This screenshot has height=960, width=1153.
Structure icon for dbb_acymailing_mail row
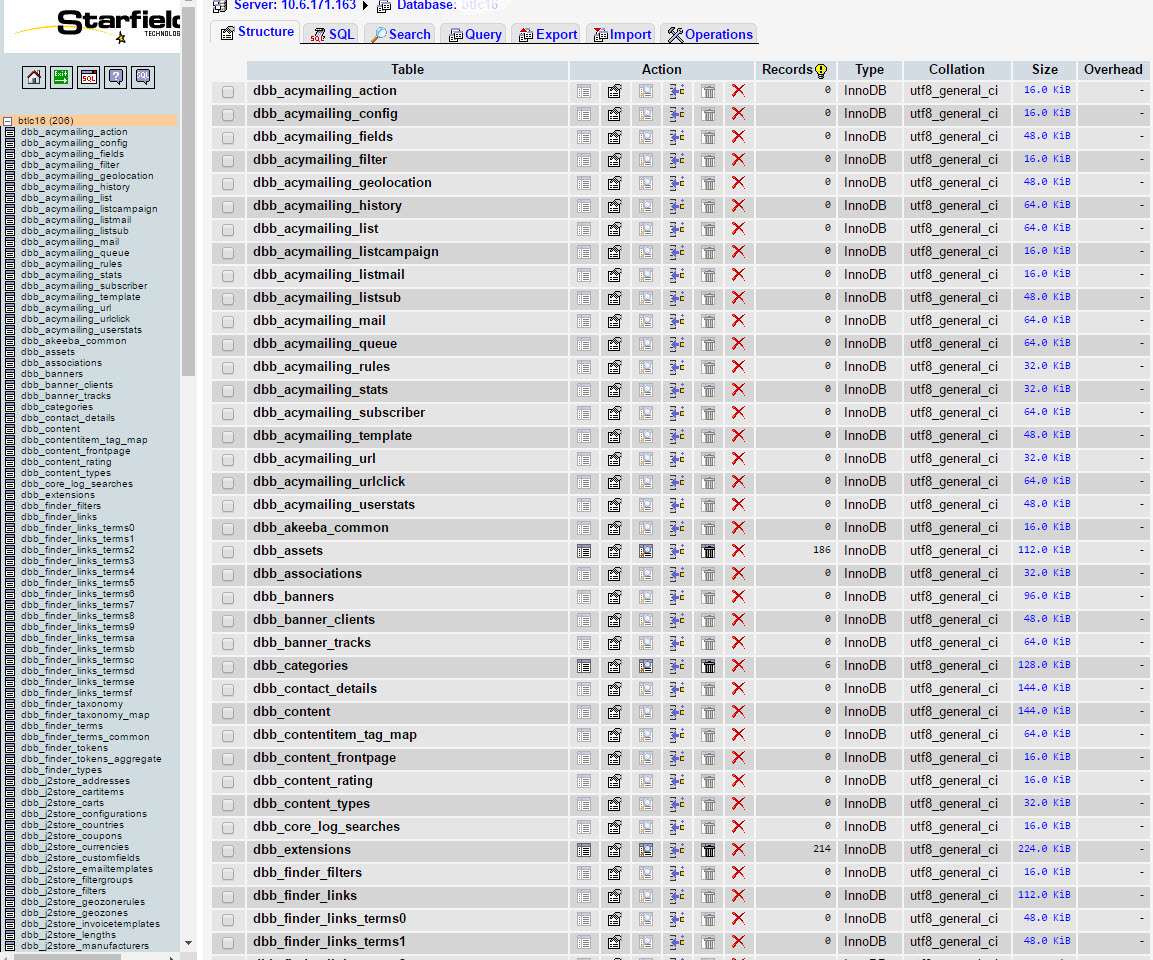(x=615, y=321)
